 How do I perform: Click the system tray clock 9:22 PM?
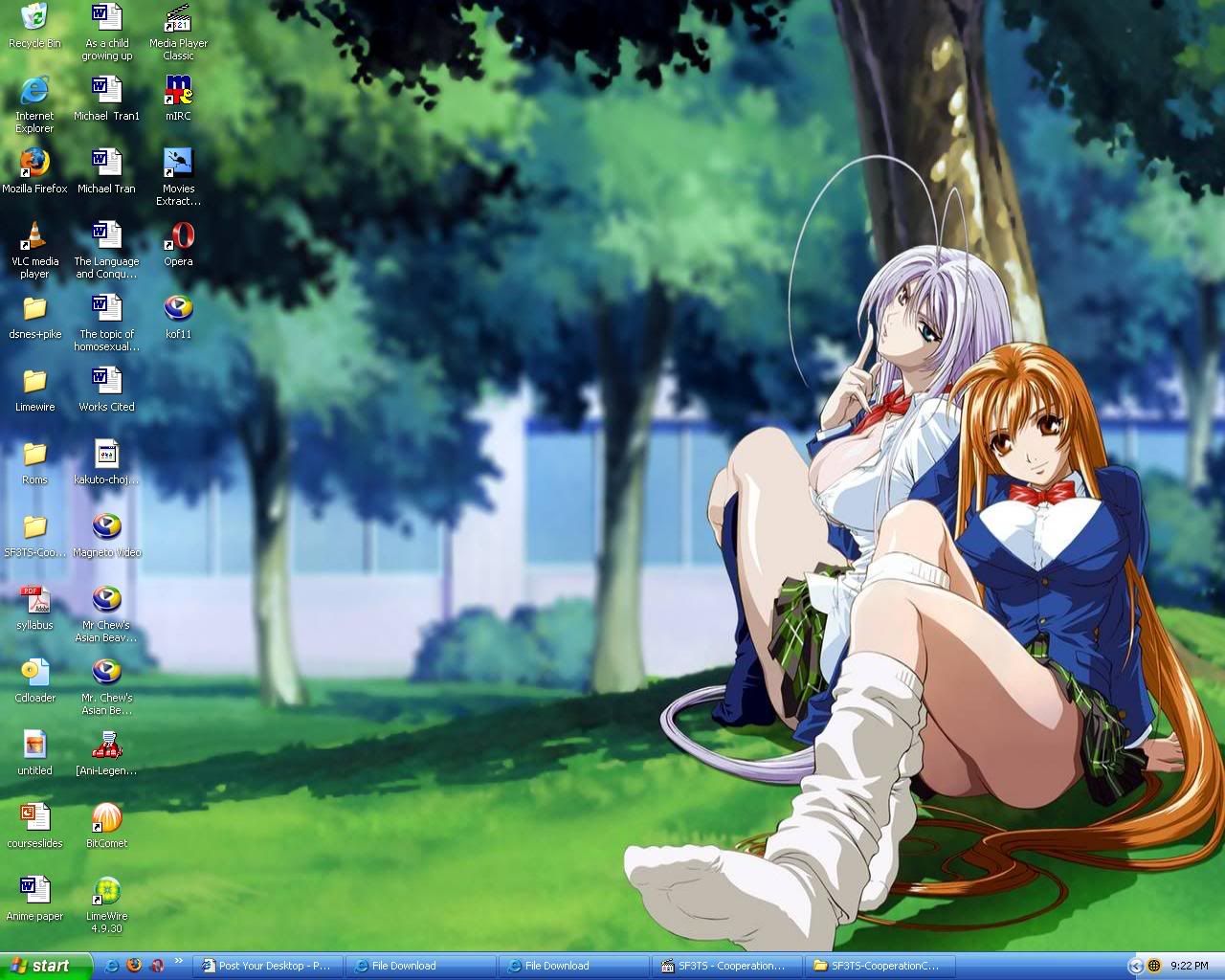pos(1190,966)
